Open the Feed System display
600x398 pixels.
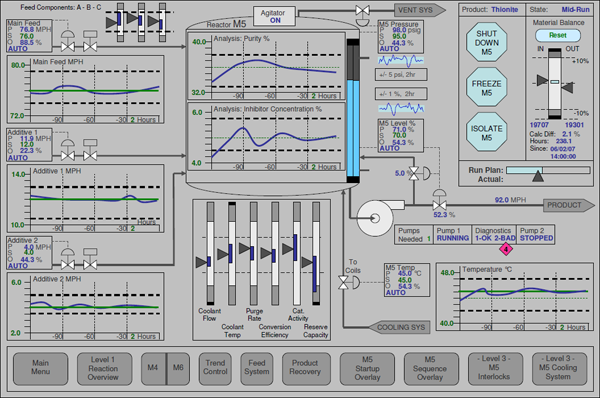[x=256, y=368]
